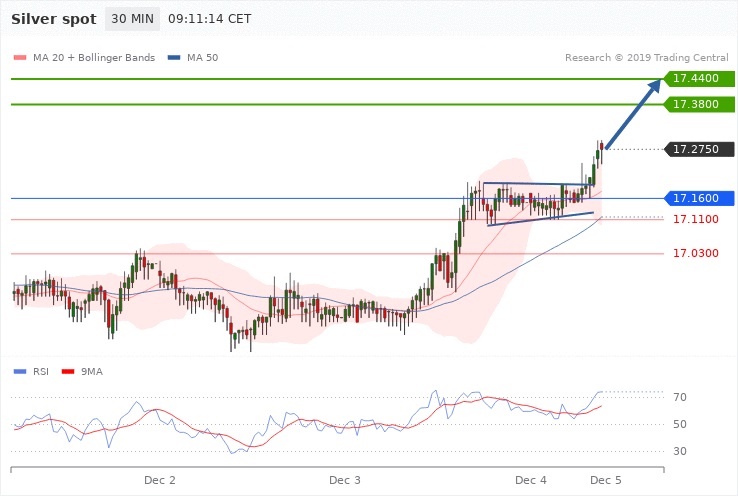Click the Silver spot instrument title
Viewport: 738px width, 500px height.
pyautogui.click(x=55, y=19)
